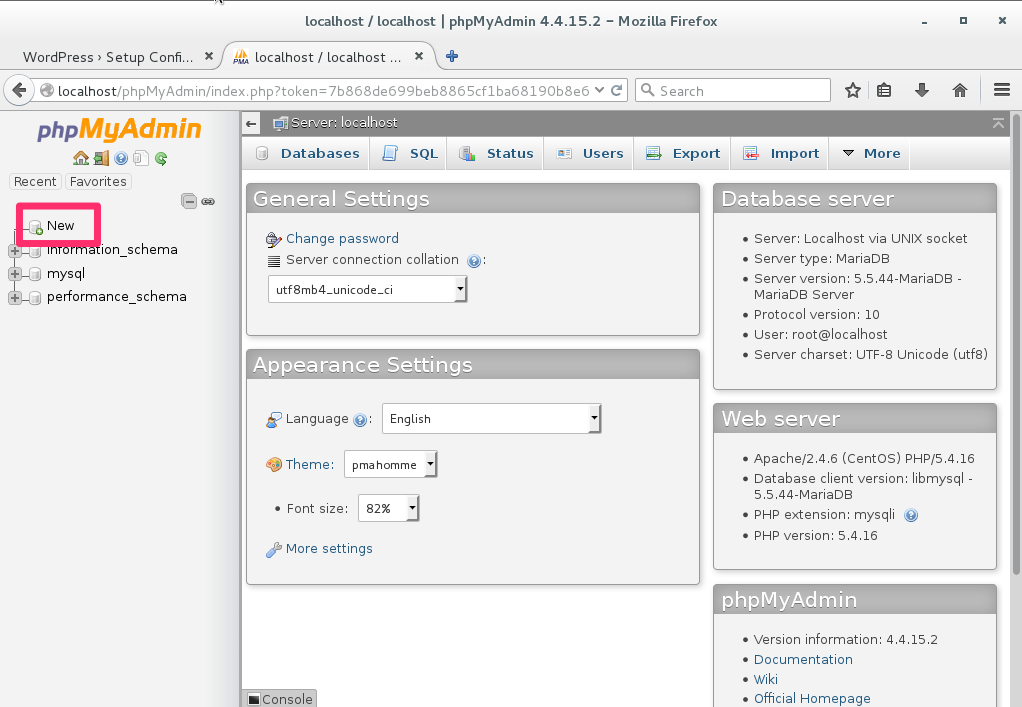The height and width of the screenshot is (707, 1022).
Task: Click the help icon beside PHP extension: mysqli
Action: click(911, 515)
